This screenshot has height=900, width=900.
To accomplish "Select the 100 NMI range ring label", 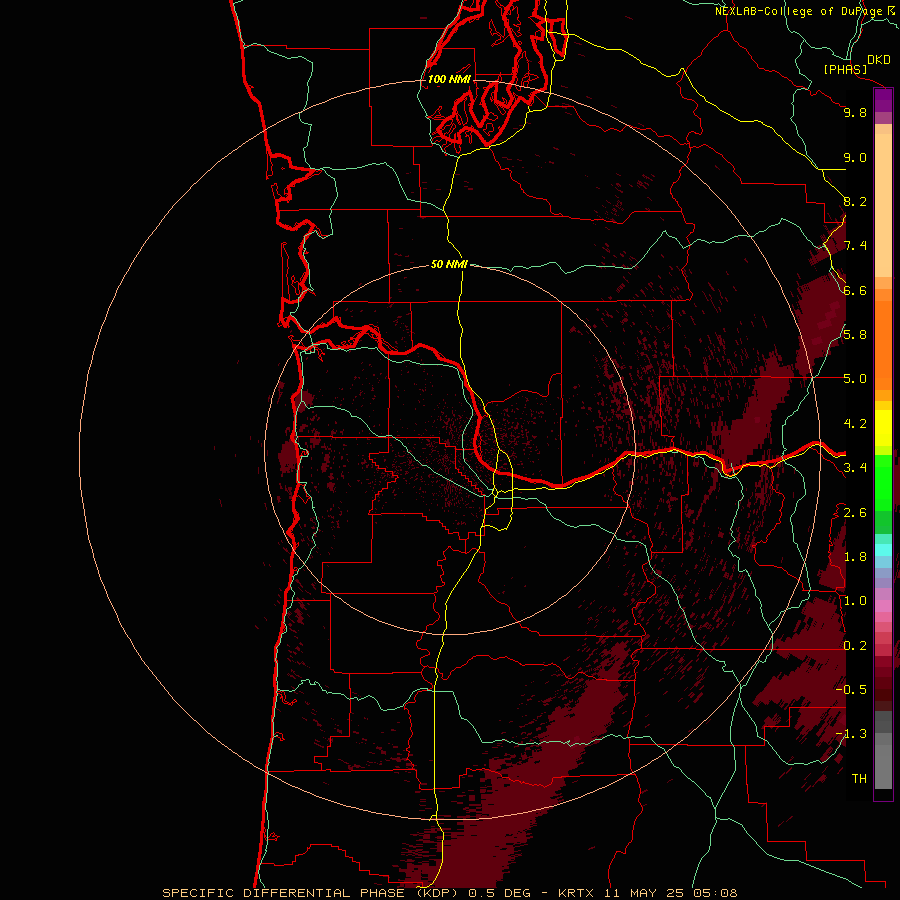I will [449, 79].
